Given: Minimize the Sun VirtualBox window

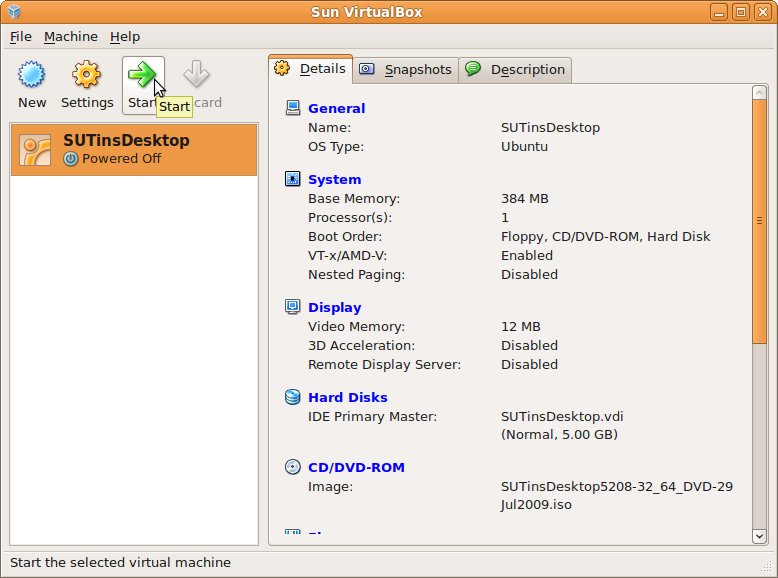Looking at the screenshot, I should [x=719, y=12].
